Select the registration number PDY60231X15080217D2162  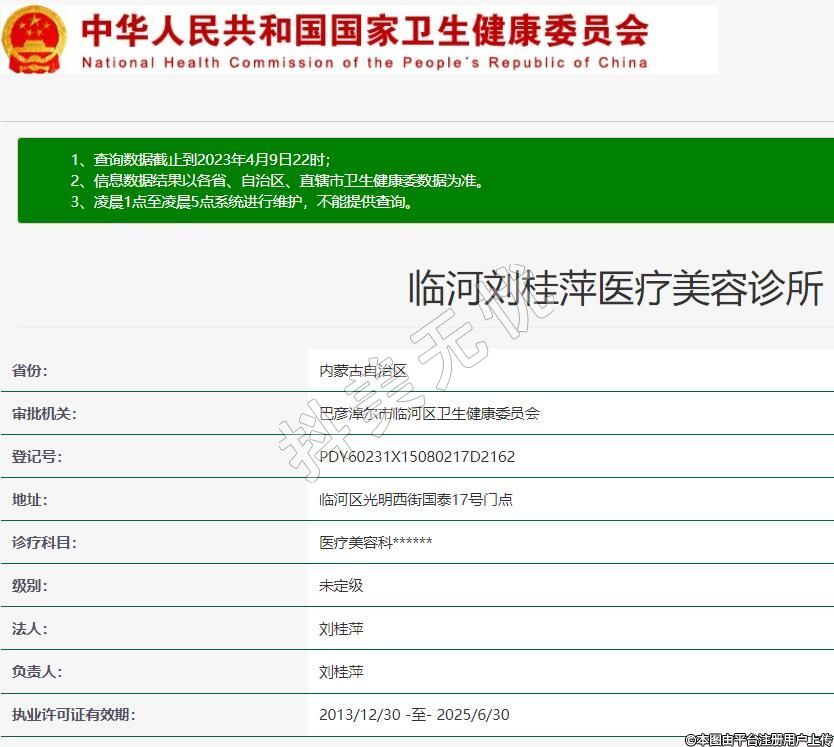pos(417,457)
